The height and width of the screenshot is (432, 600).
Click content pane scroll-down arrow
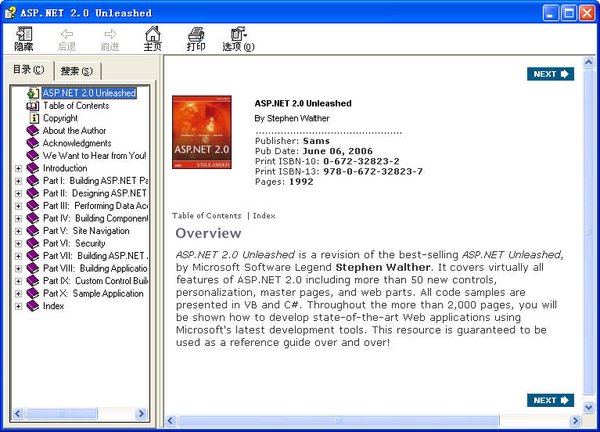pos(589,407)
